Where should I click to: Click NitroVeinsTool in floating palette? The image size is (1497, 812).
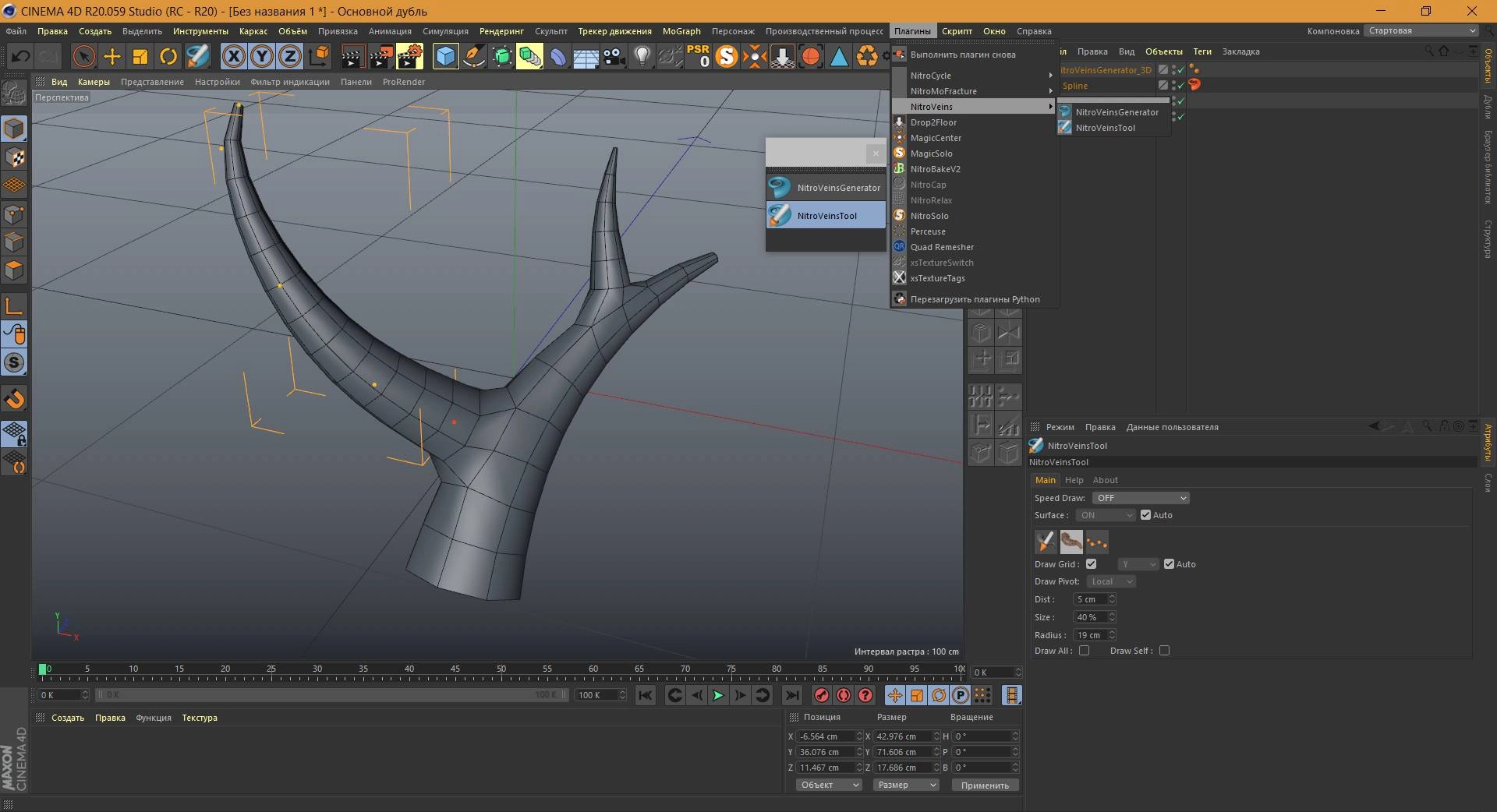[826, 215]
